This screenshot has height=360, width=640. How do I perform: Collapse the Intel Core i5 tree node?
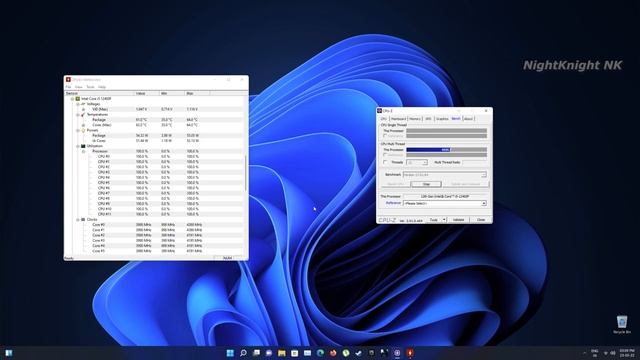point(72,99)
